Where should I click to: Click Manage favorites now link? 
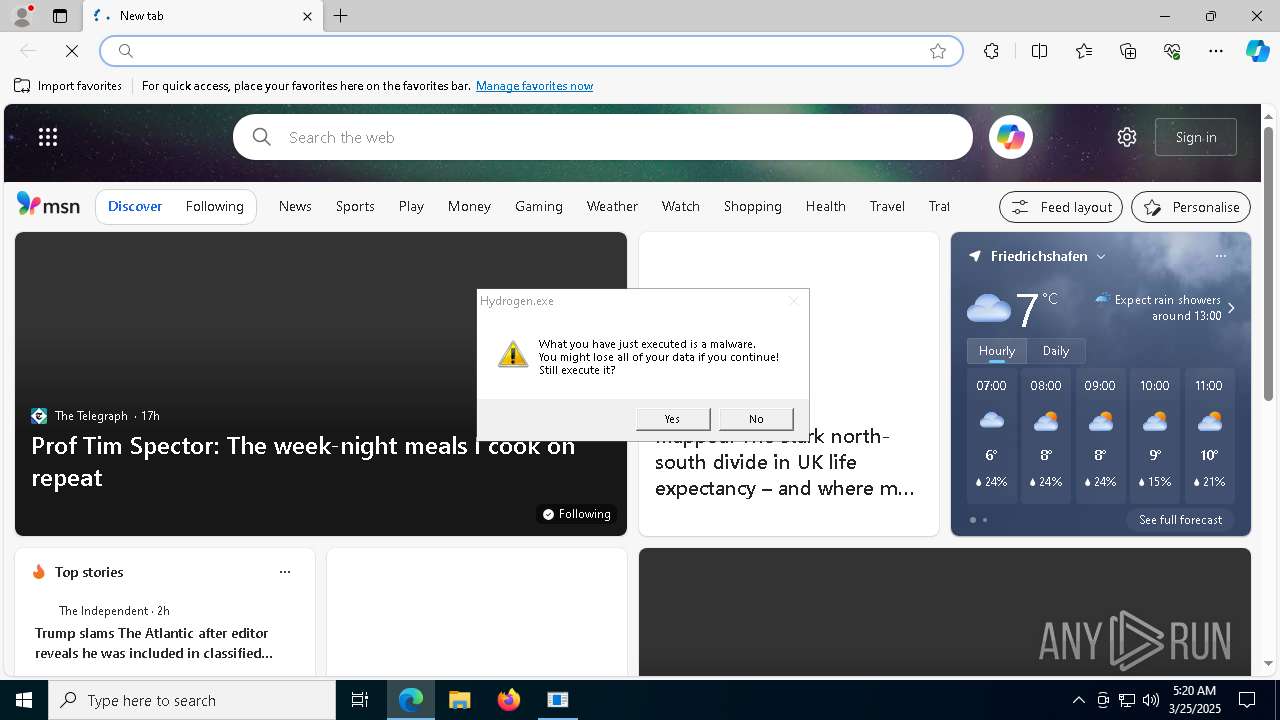coord(534,86)
